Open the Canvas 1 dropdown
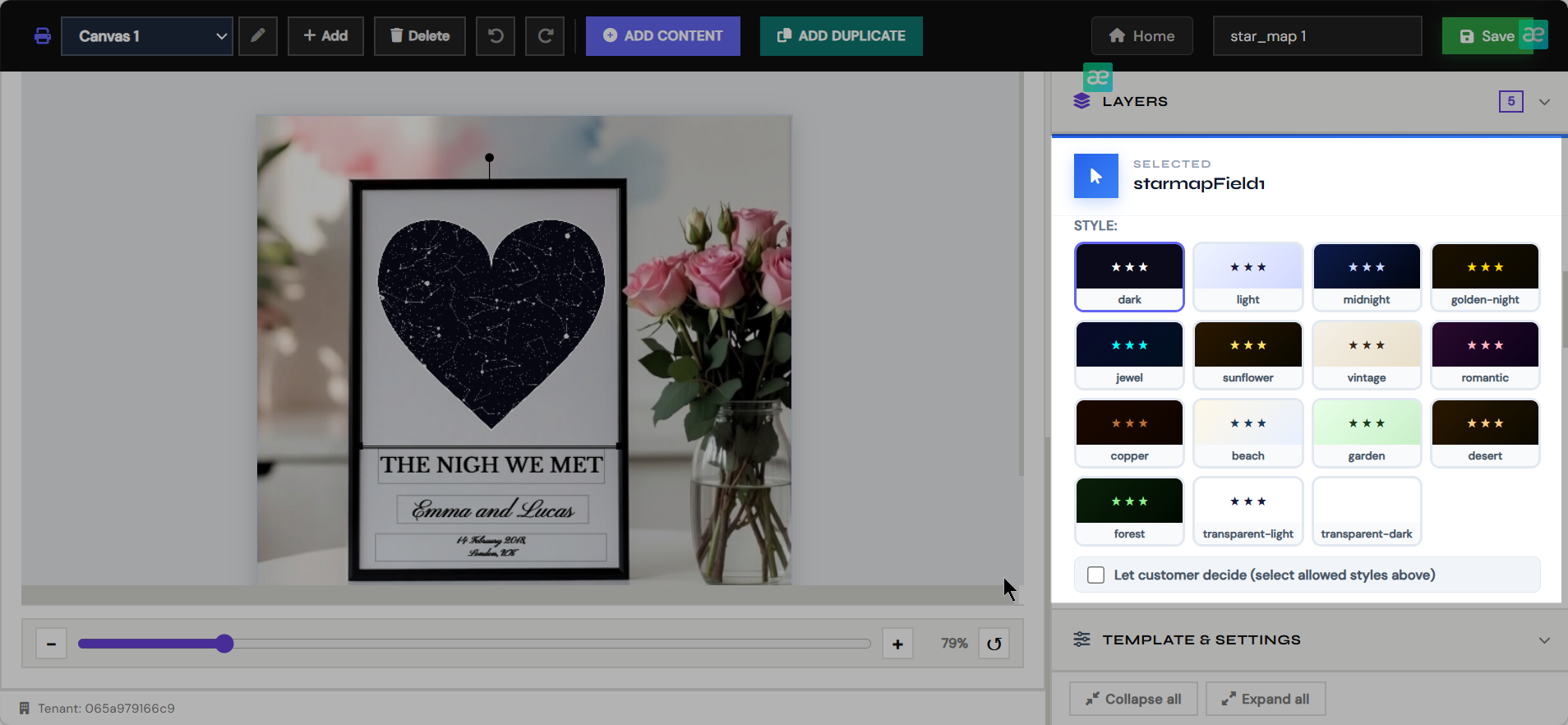 coord(147,36)
